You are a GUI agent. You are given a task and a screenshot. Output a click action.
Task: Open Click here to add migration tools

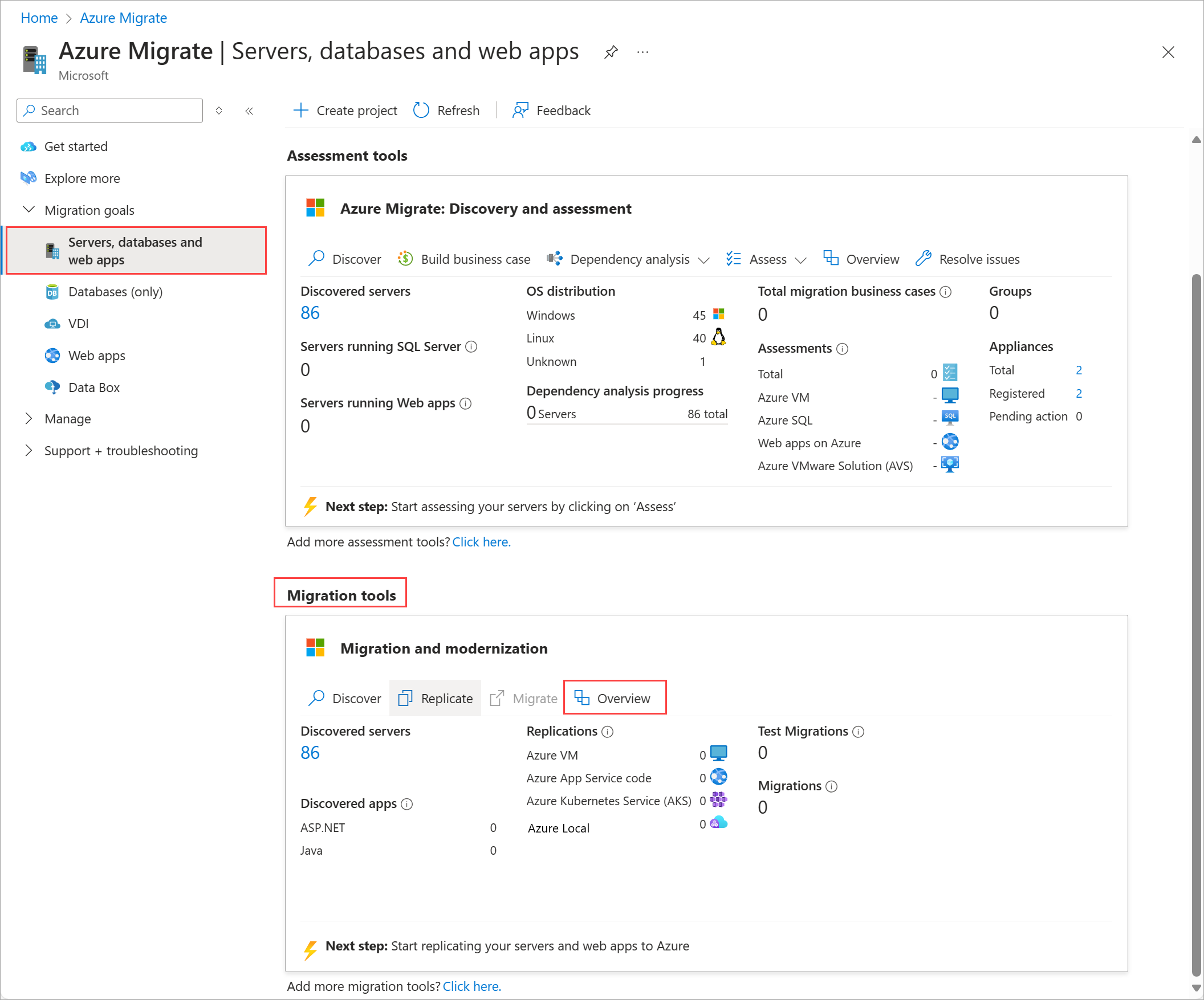471,986
